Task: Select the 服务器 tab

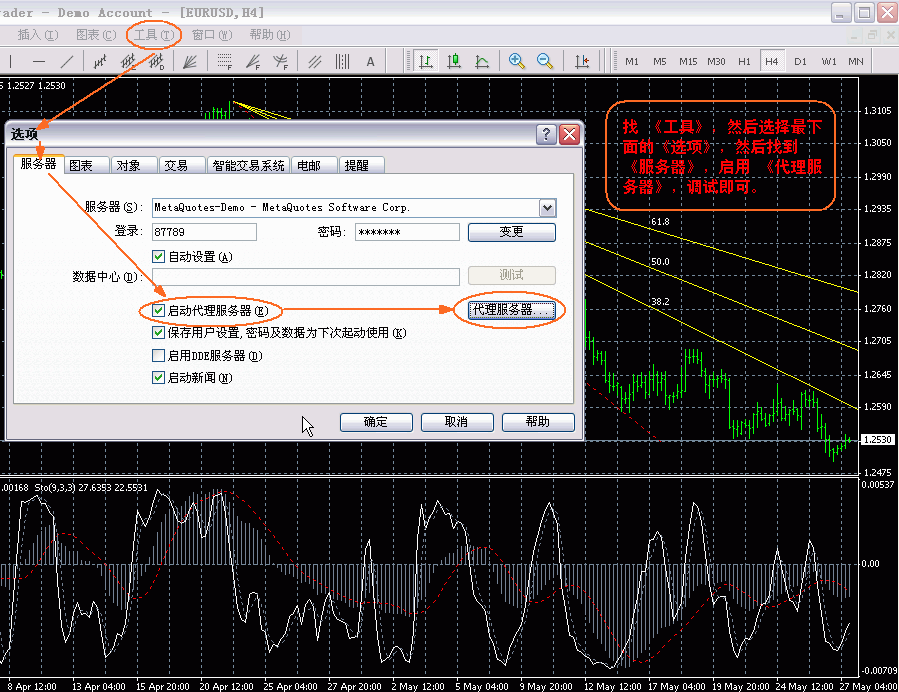Action: click(x=38, y=164)
